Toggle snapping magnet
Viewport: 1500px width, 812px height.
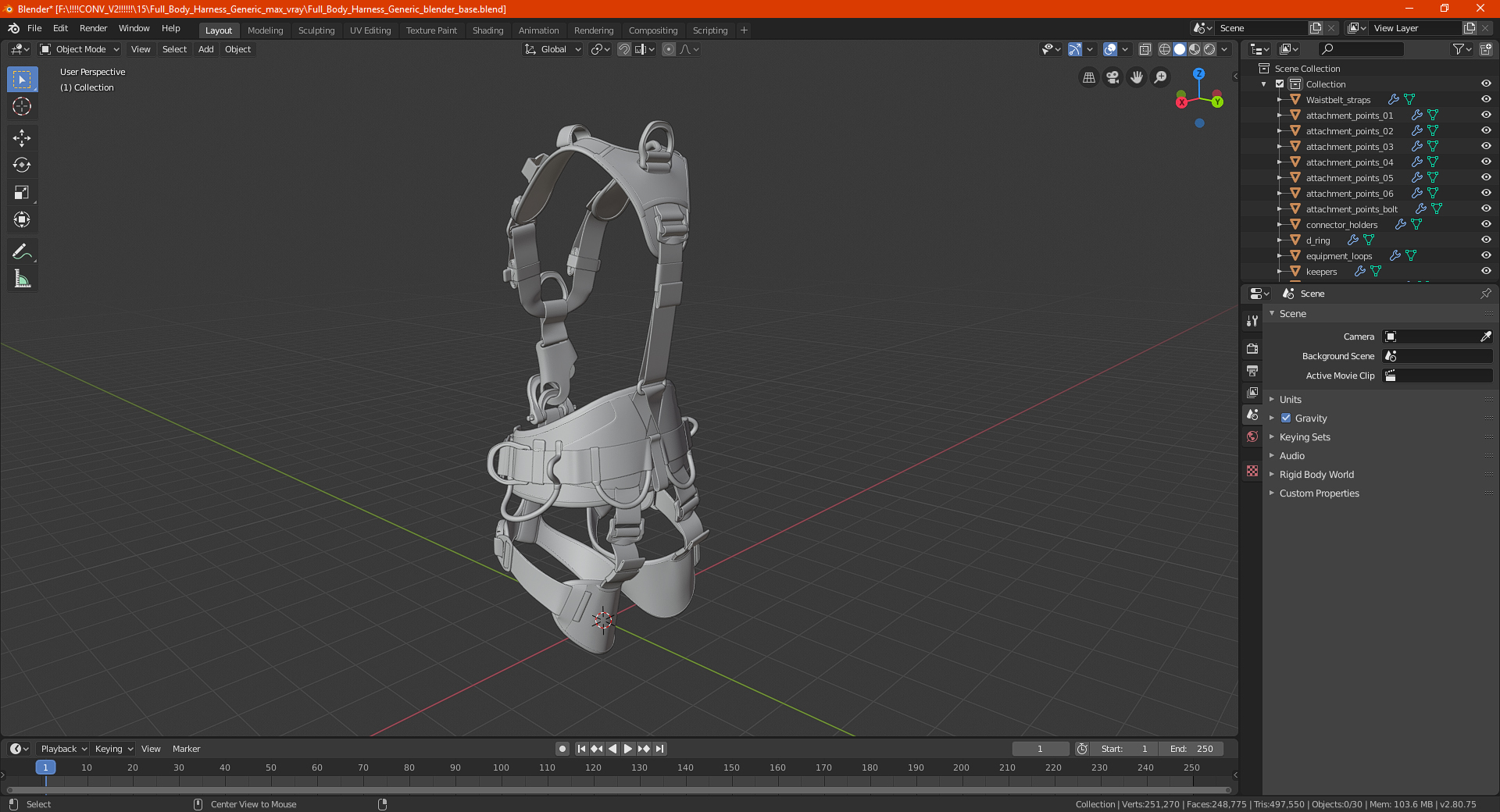[623, 49]
